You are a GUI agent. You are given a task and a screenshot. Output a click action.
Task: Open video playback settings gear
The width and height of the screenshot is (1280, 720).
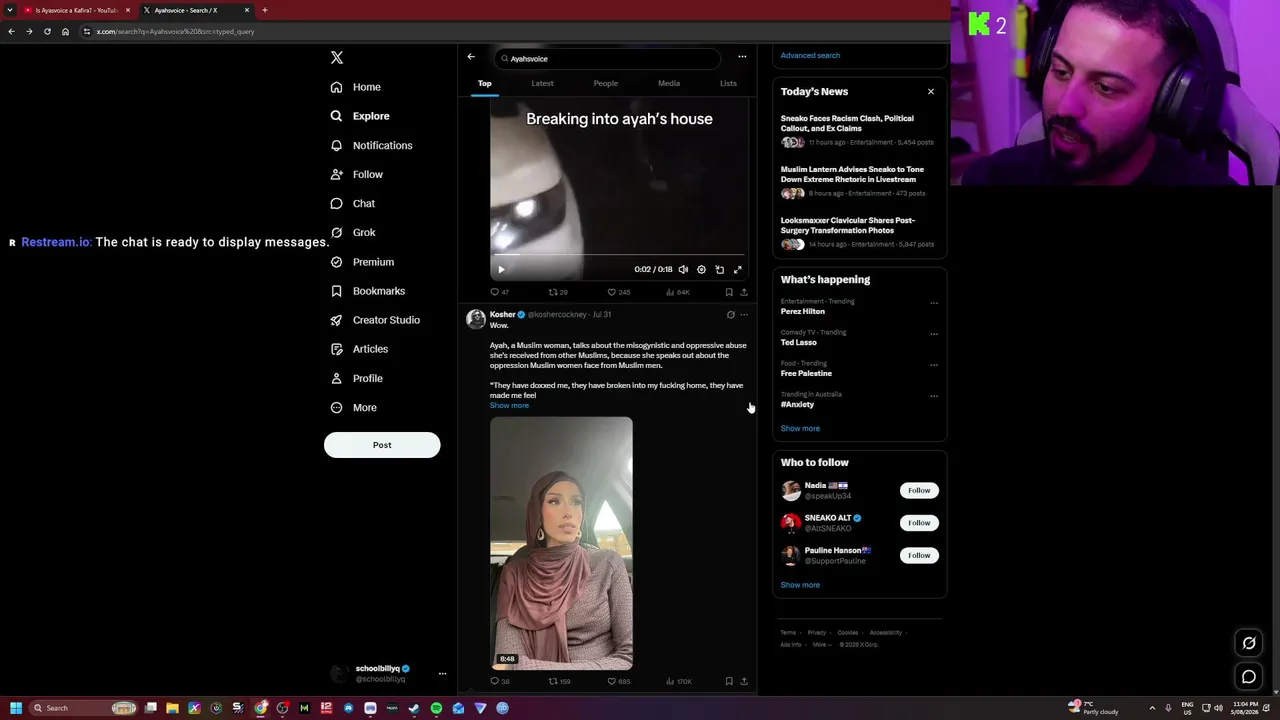[701, 270]
